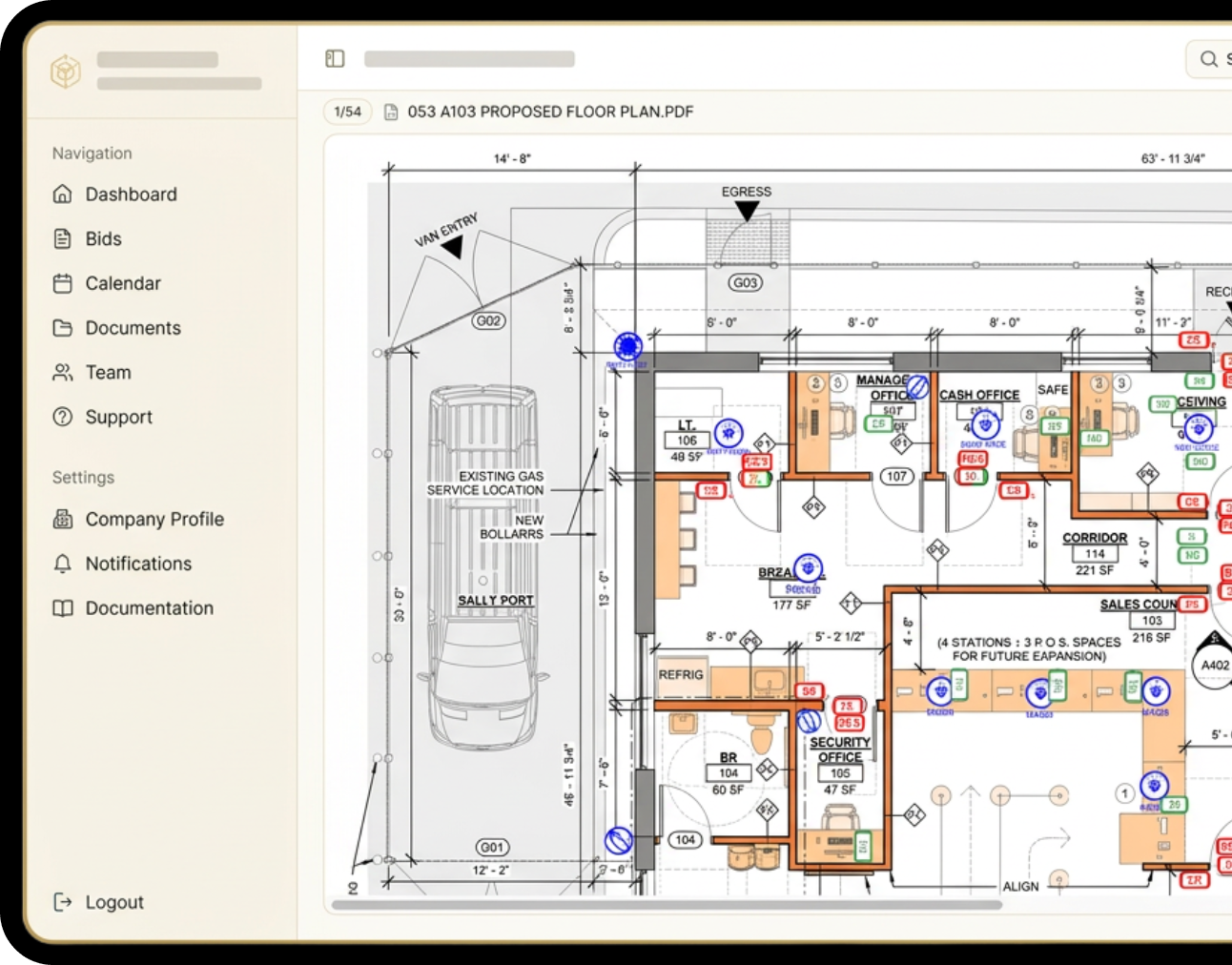Click the Documentation book icon
This screenshot has height=965, width=1232.
tap(63, 608)
